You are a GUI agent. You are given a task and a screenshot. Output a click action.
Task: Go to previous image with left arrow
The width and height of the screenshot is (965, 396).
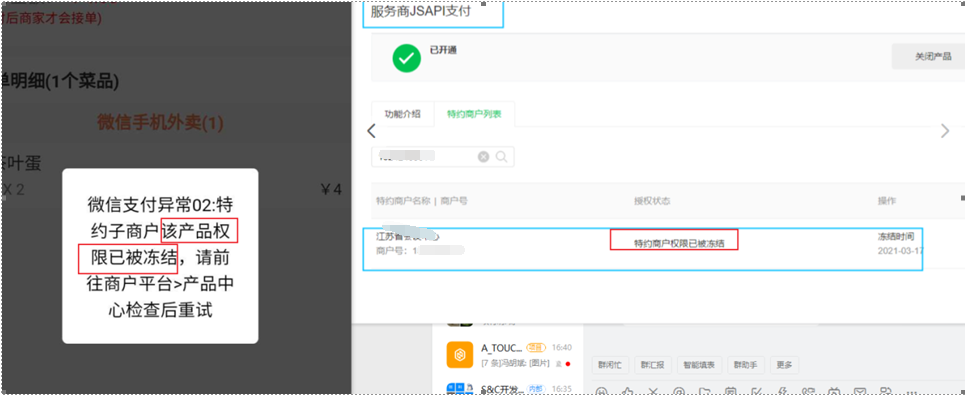coord(371,131)
